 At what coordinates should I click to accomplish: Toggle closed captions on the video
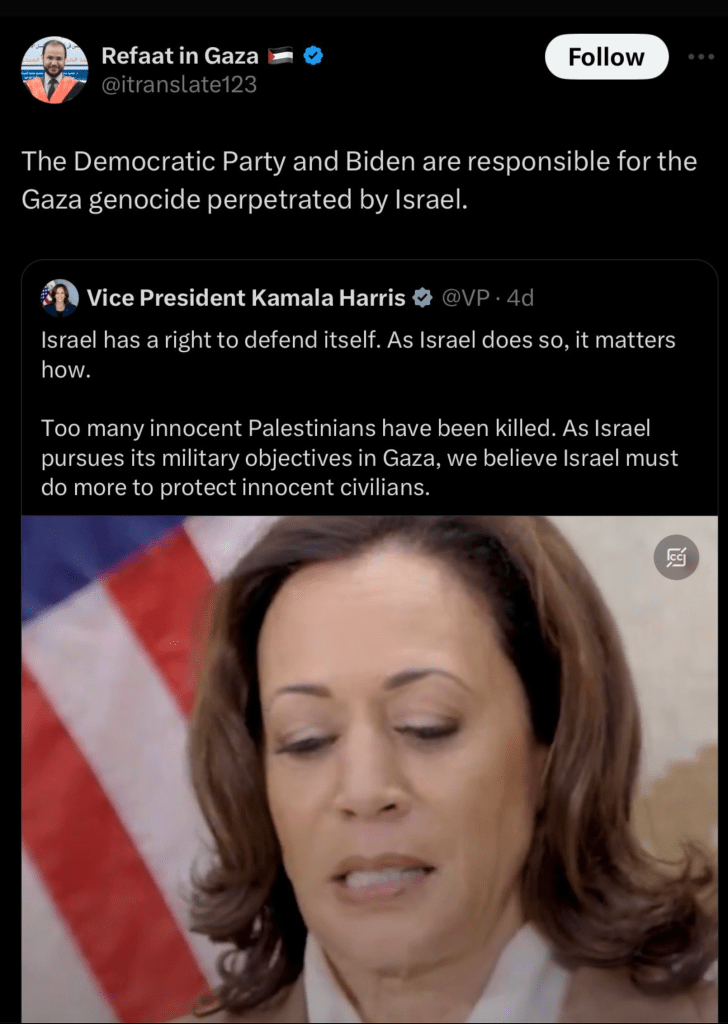click(676, 557)
